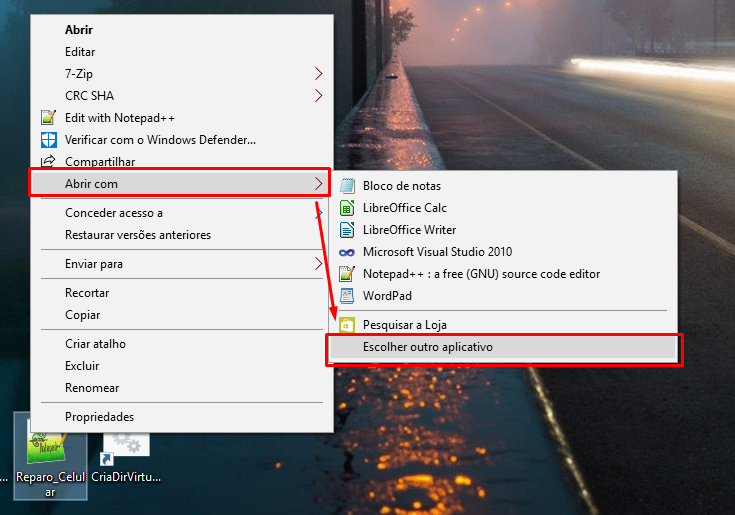Select Pesquisar a Loja
735x515 pixels.
coord(503,325)
